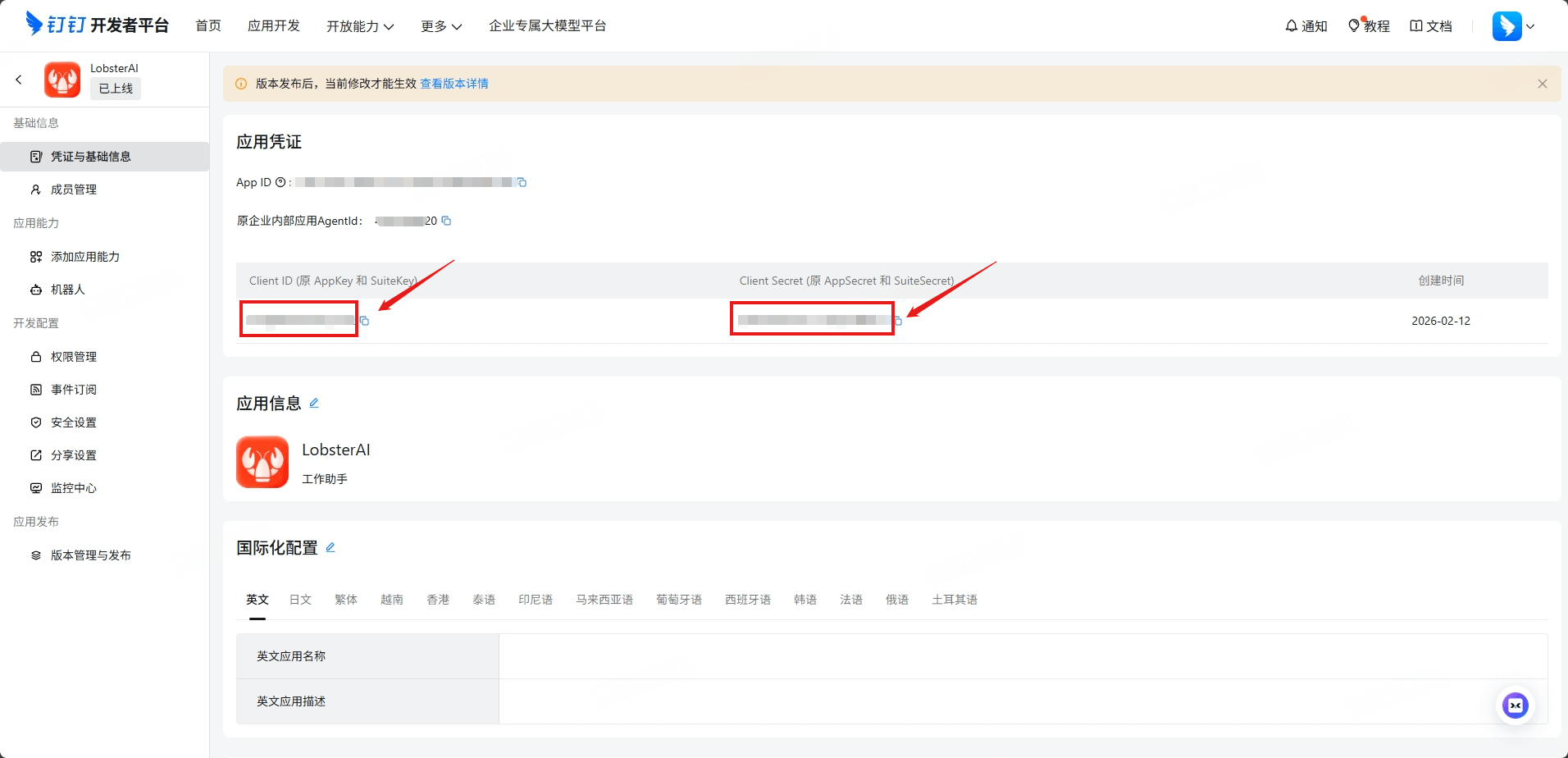Click the back arrow beside the LobsterAI logo
Image resolution: width=1568 pixels, height=758 pixels.
pos(19,80)
